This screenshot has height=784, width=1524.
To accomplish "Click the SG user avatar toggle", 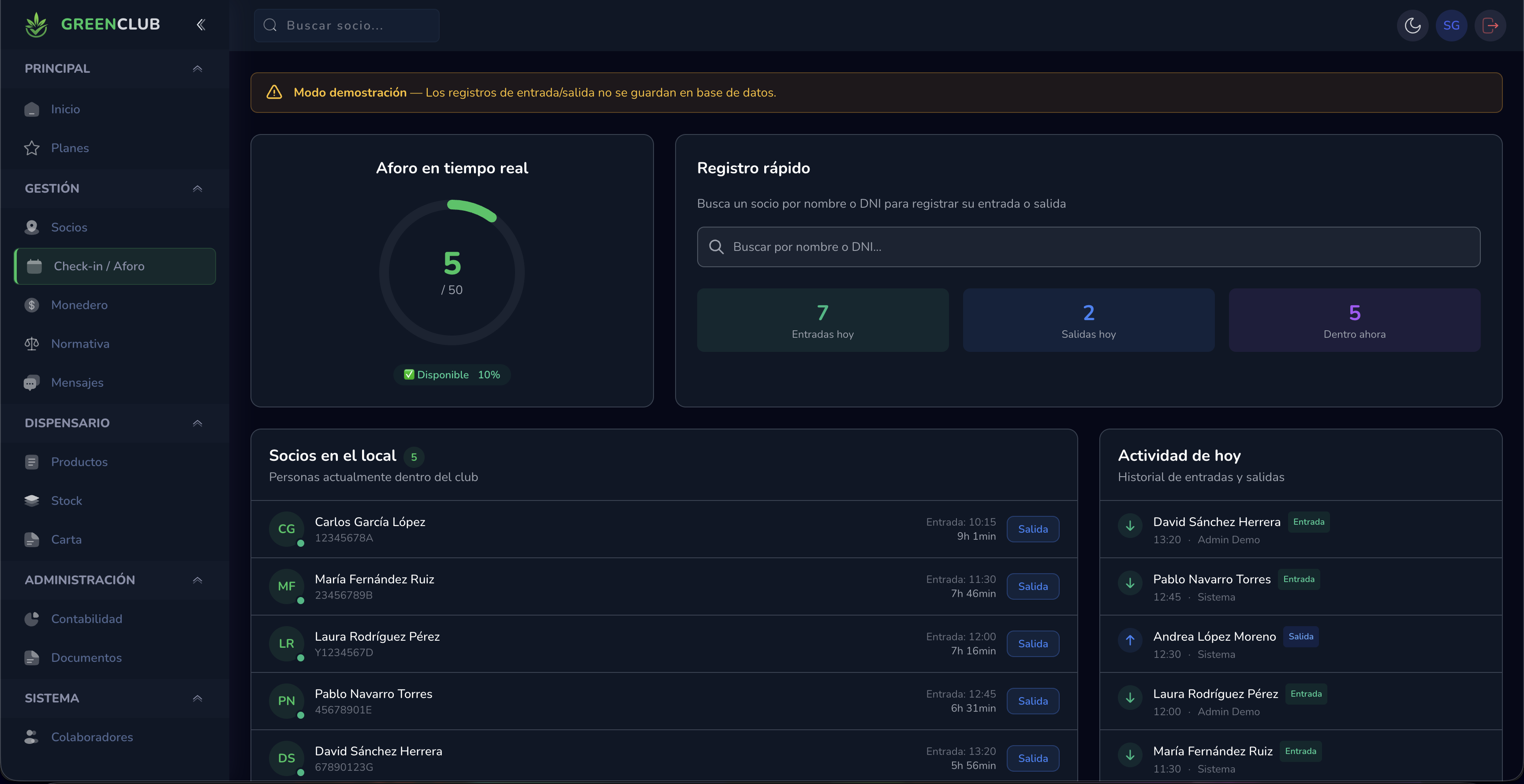I will click(1452, 25).
